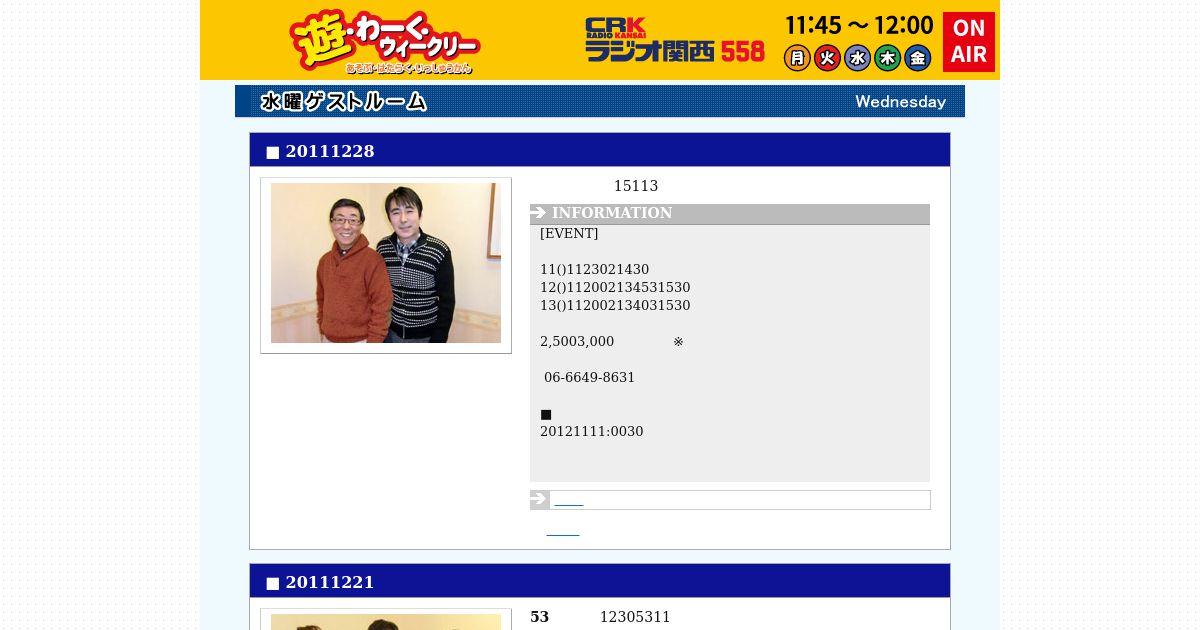The height and width of the screenshot is (630, 1200).
Task: Click the Wednesday label in the banner
Action: click(900, 102)
